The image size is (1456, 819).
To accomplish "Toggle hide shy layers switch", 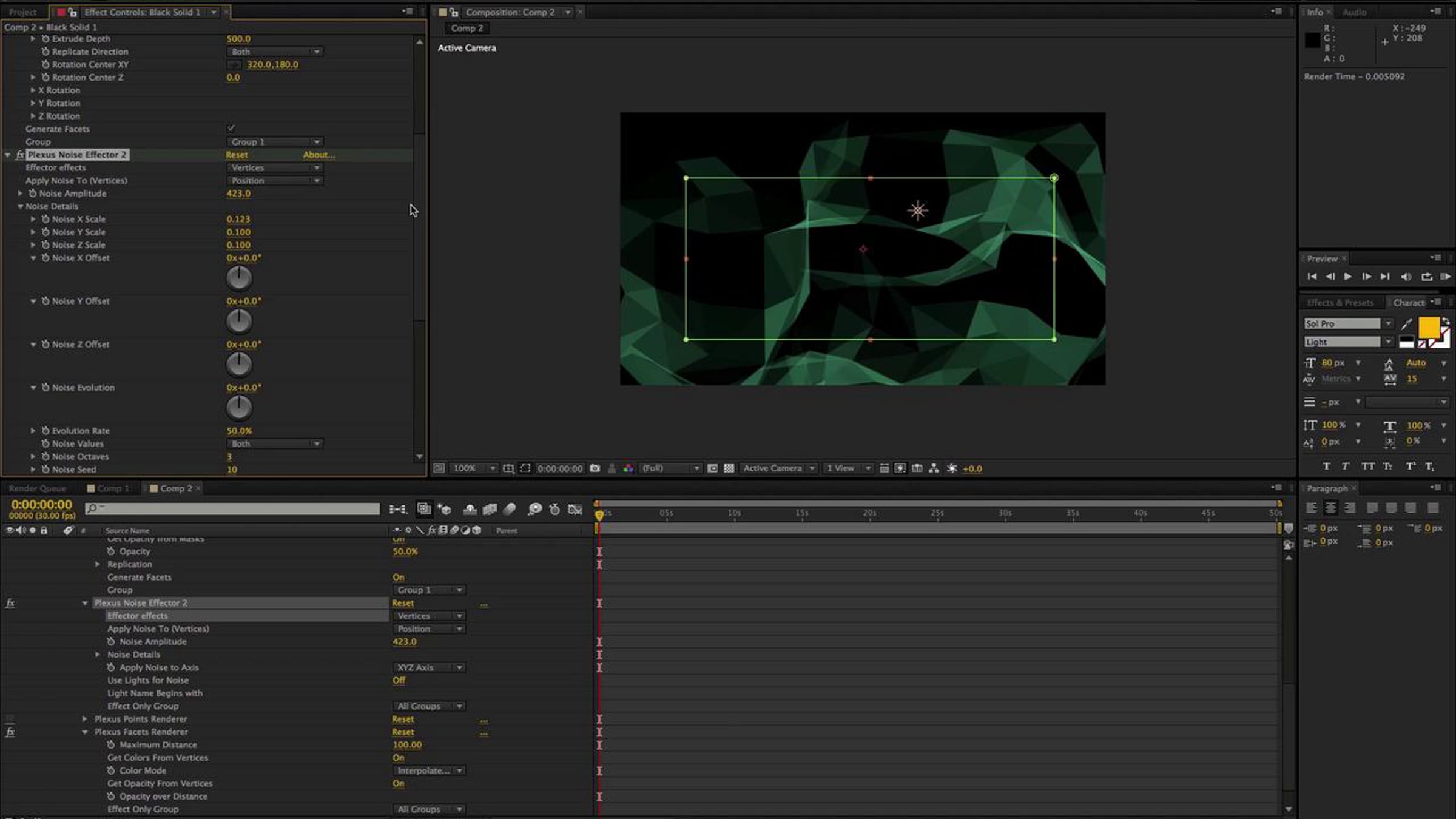I will 470,509.
